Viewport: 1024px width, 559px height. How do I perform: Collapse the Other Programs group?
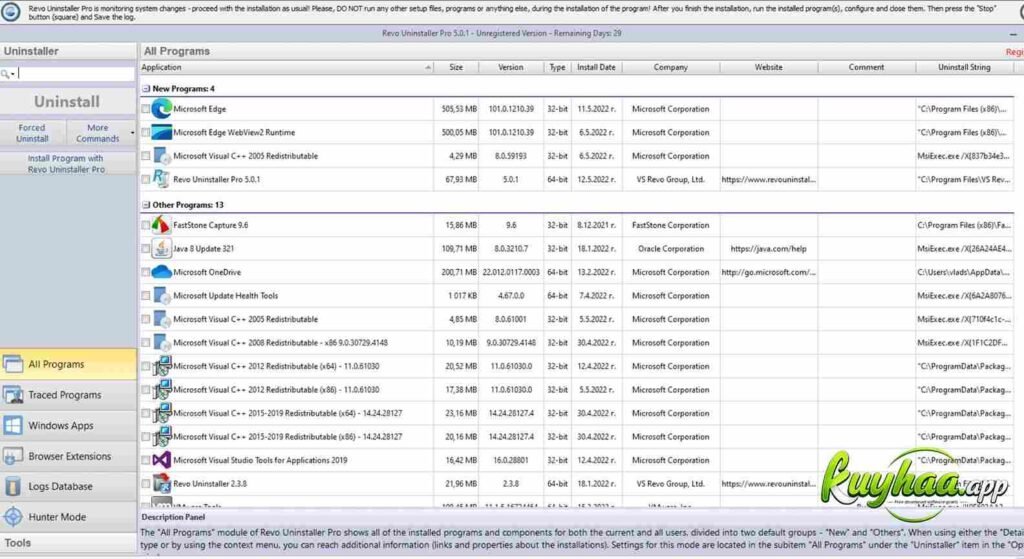point(146,205)
